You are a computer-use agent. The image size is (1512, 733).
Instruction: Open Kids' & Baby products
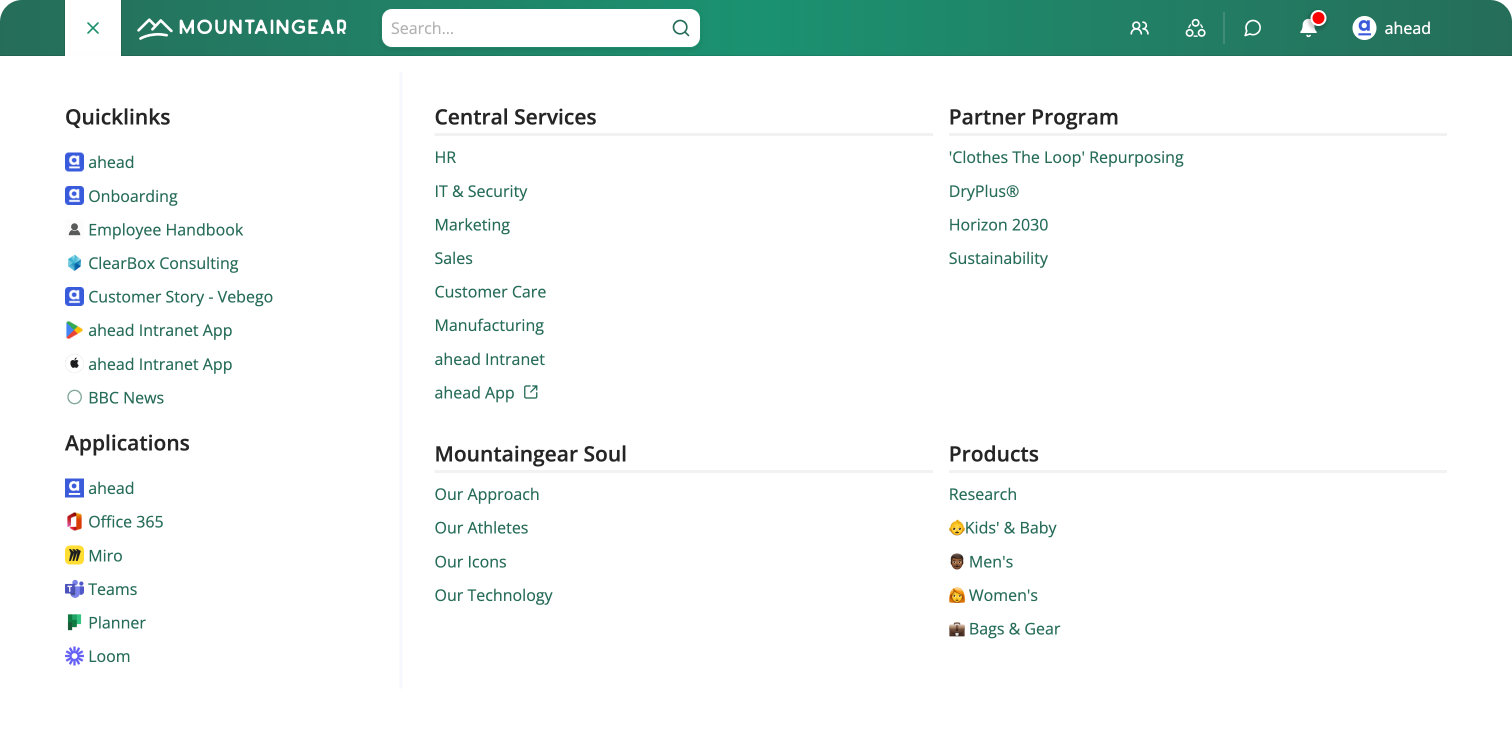click(x=1003, y=528)
